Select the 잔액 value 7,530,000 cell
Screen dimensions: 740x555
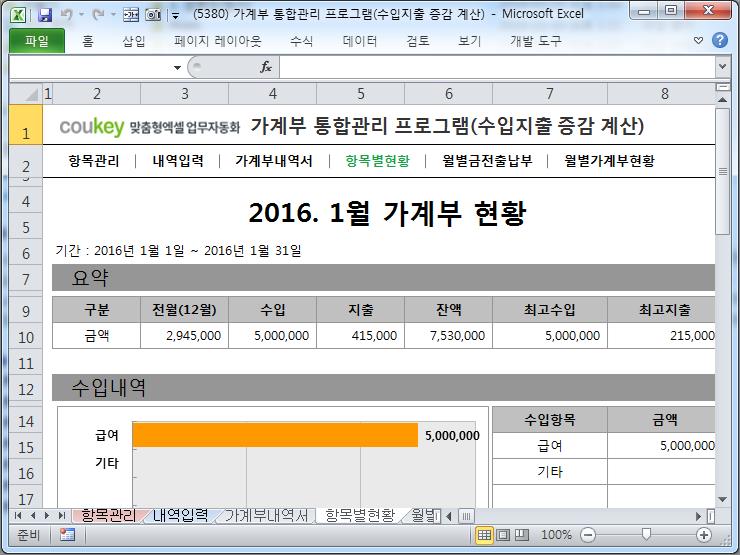(448, 336)
